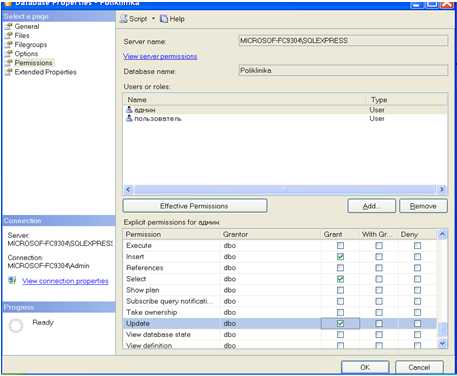Select the админ user row
Viewport: 457px width, 376px height.
pos(285,110)
